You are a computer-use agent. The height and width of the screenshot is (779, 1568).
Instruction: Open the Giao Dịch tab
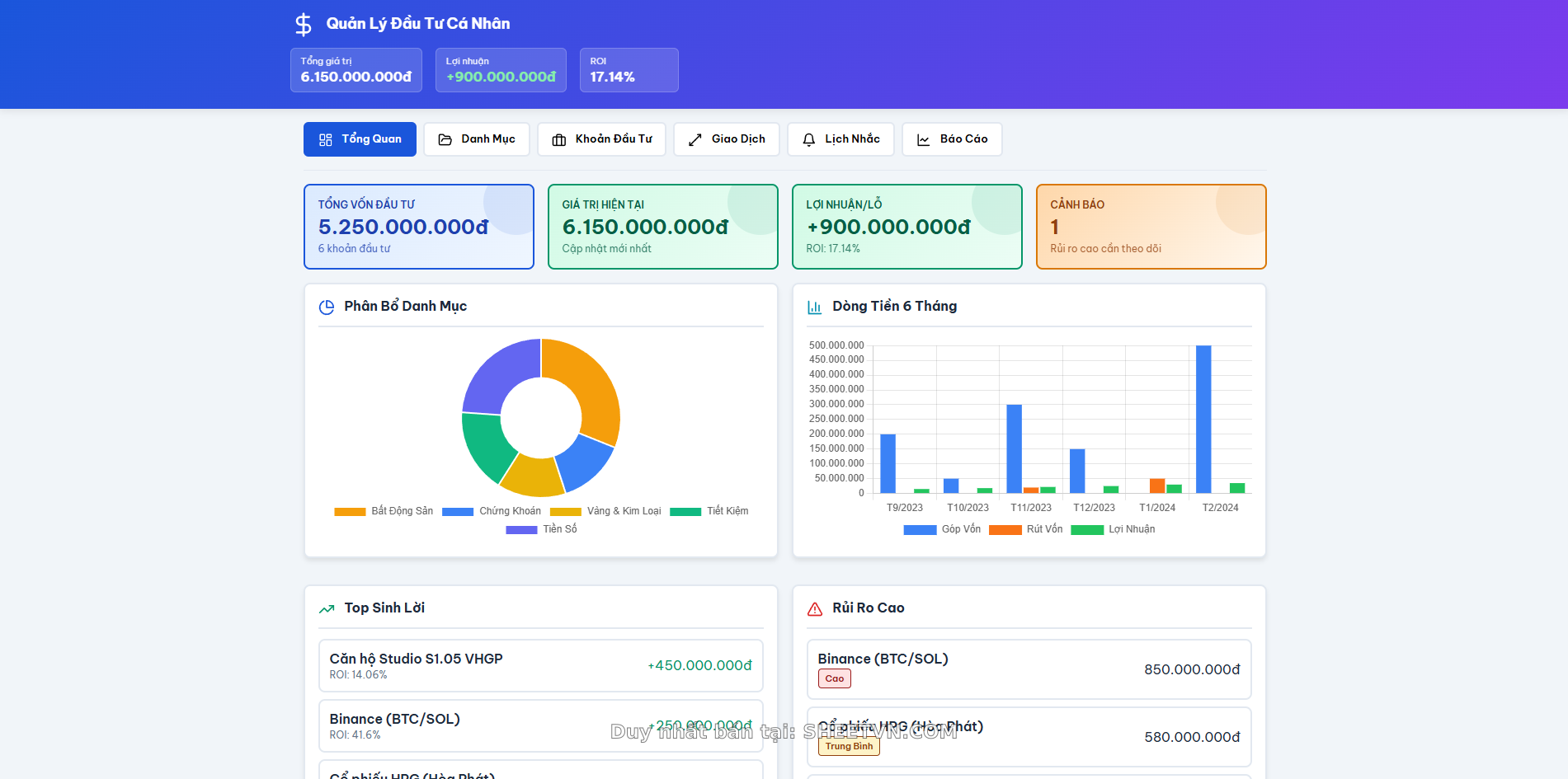coord(727,139)
